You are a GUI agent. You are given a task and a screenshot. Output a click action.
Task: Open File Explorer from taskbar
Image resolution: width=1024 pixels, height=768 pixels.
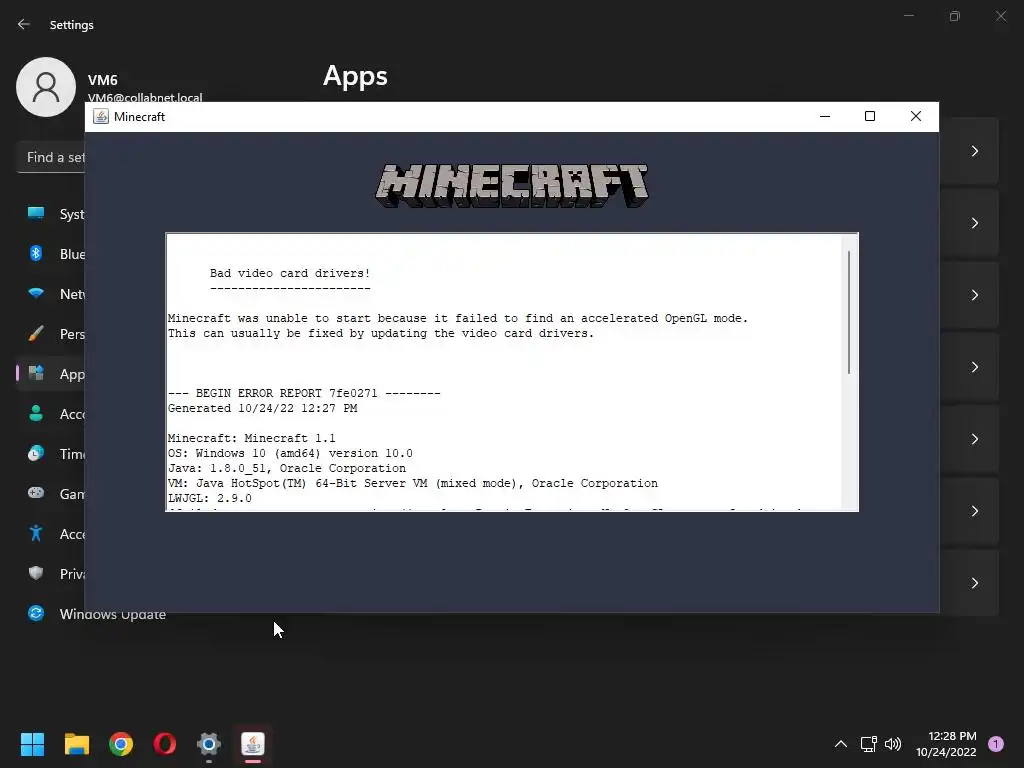coord(76,744)
